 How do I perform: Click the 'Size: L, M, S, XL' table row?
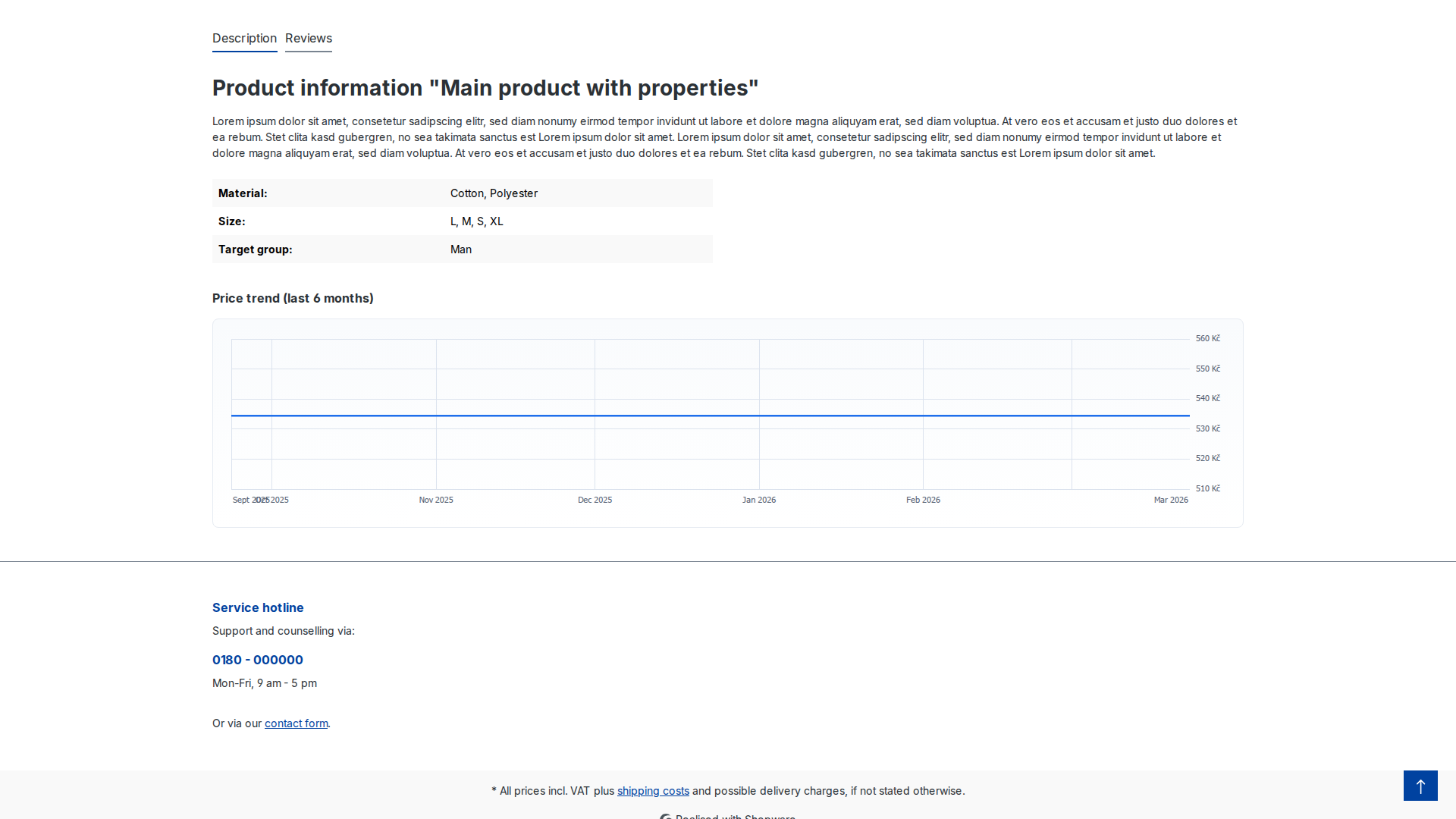462,221
